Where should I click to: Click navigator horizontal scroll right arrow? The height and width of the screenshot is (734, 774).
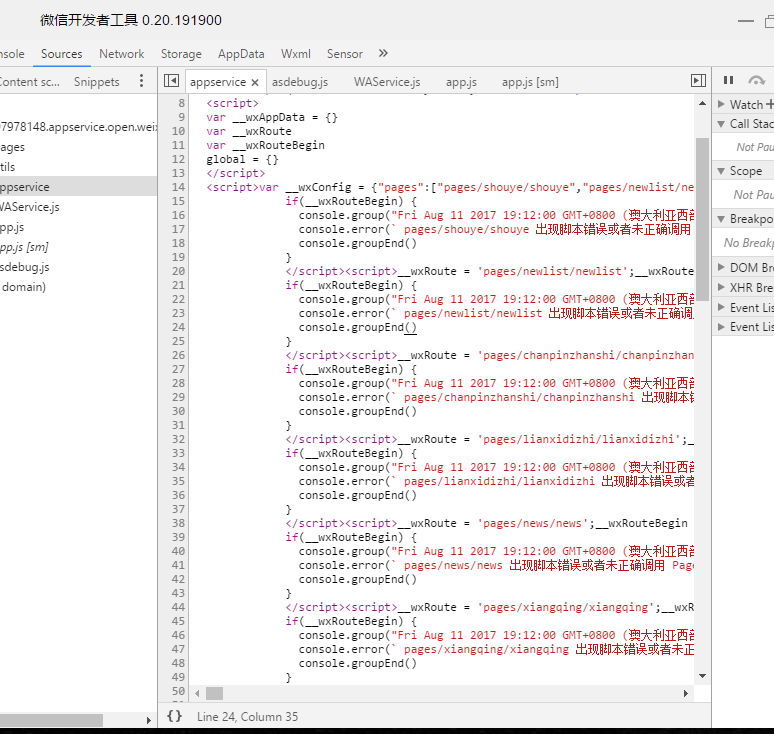(x=149, y=720)
